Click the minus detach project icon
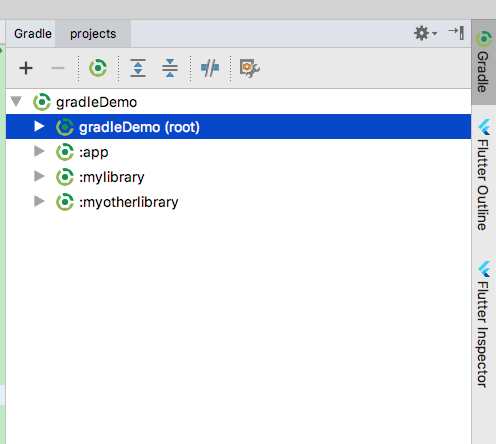This screenshot has height=444, width=496. click(x=58, y=68)
